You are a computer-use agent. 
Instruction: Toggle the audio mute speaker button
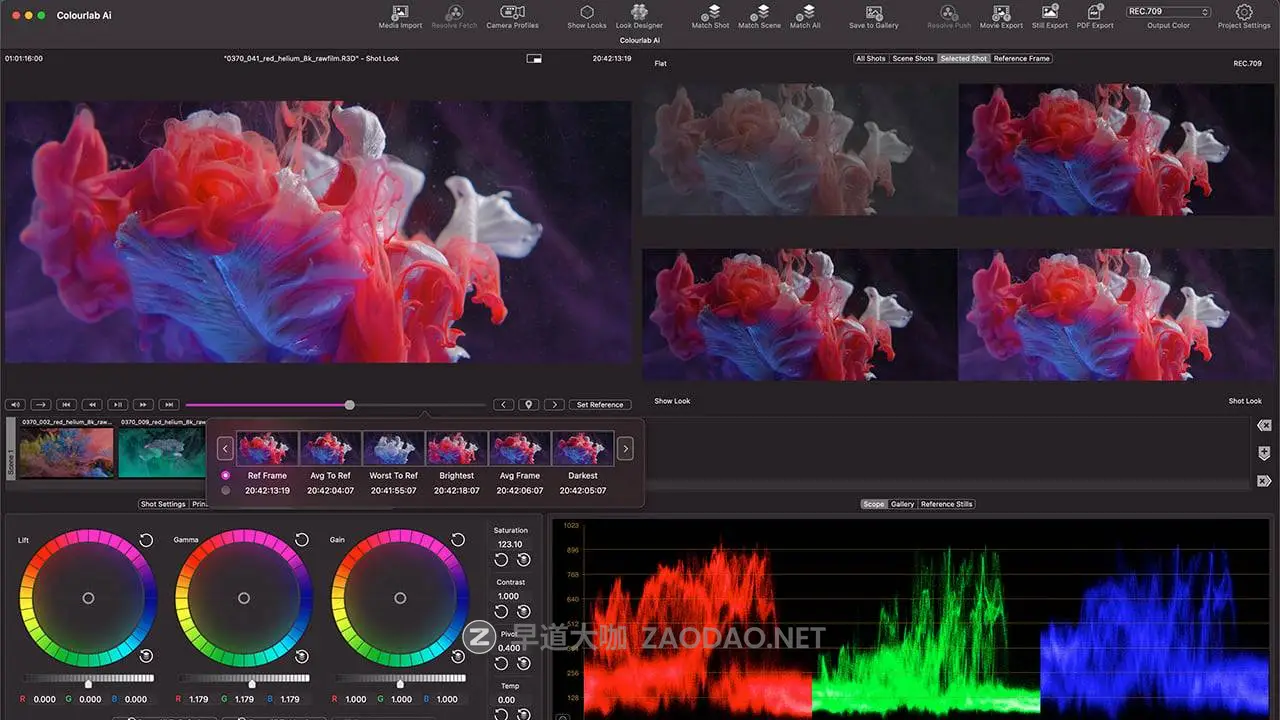tap(15, 405)
